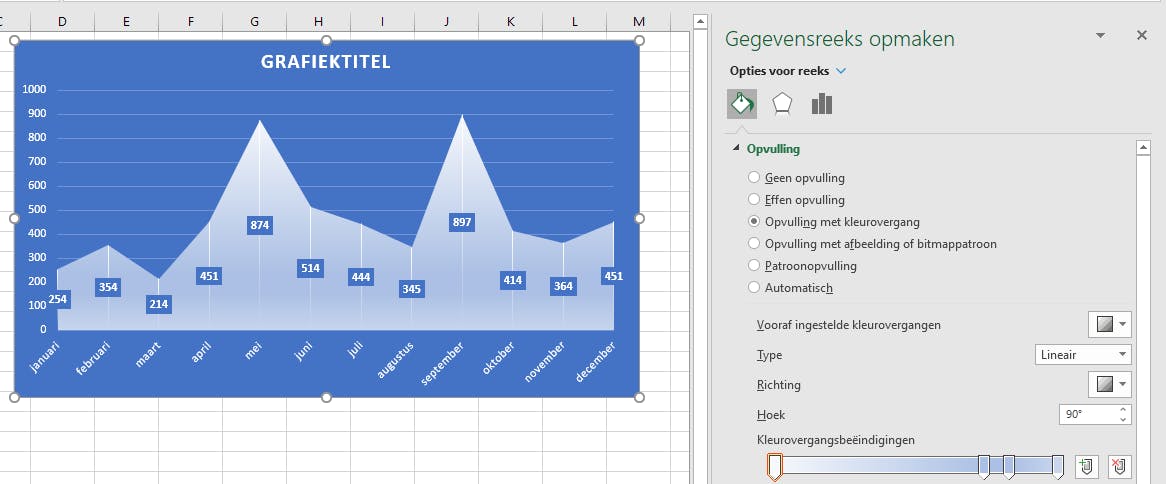
Task: Open the Series Options bar chart tab
Action: (822, 103)
